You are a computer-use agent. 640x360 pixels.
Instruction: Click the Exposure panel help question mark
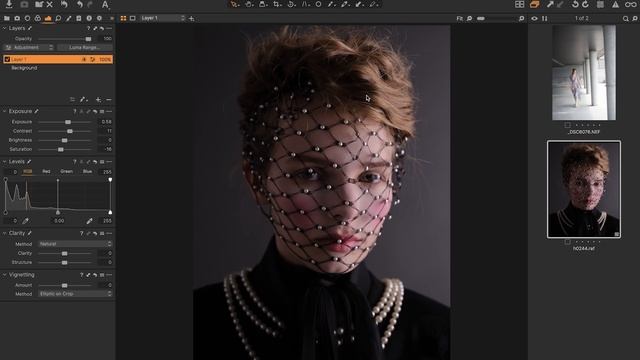pyautogui.click(x=74, y=111)
